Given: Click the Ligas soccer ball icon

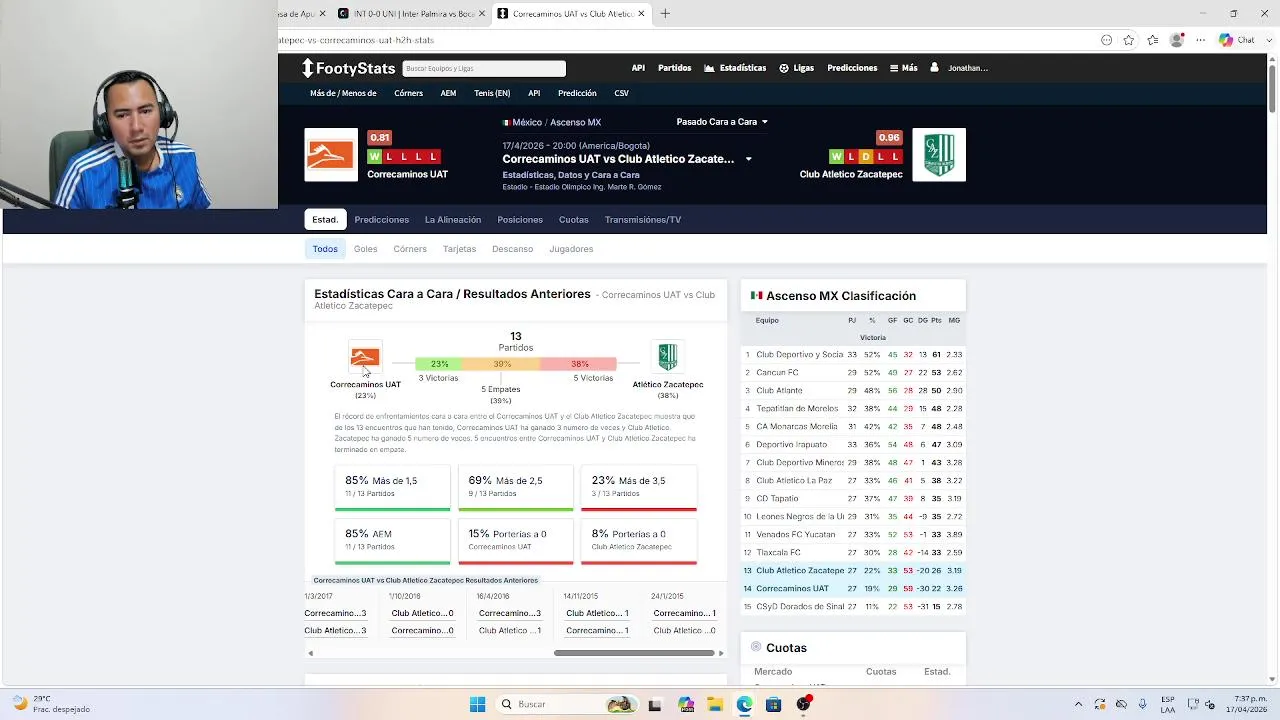Looking at the screenshot, I should pos(784,68).
